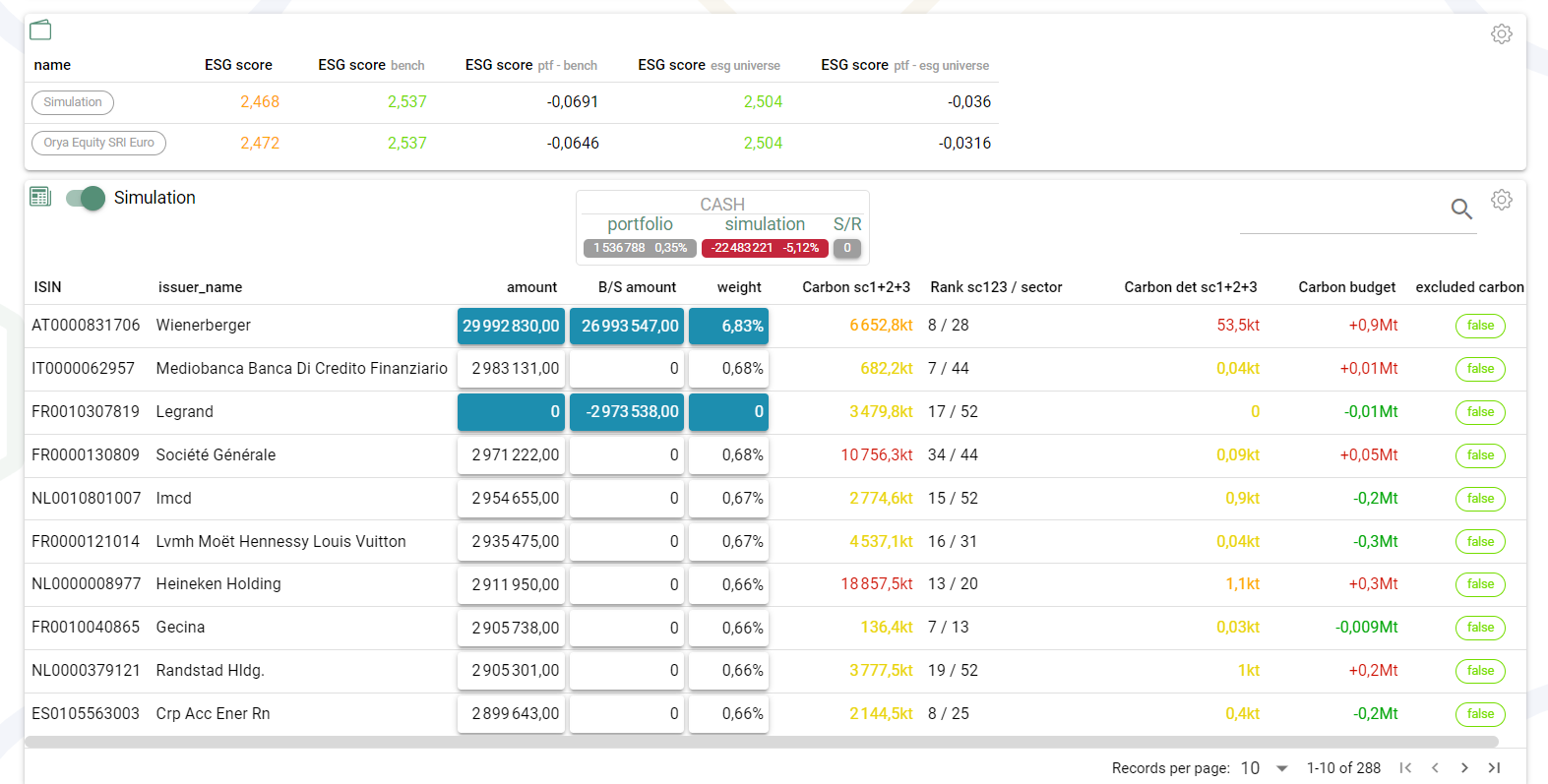The image size is (1548, 784).
Task: Edit Heineken Holding amount 2 911 950,00
Action: [x=511, y=584]
